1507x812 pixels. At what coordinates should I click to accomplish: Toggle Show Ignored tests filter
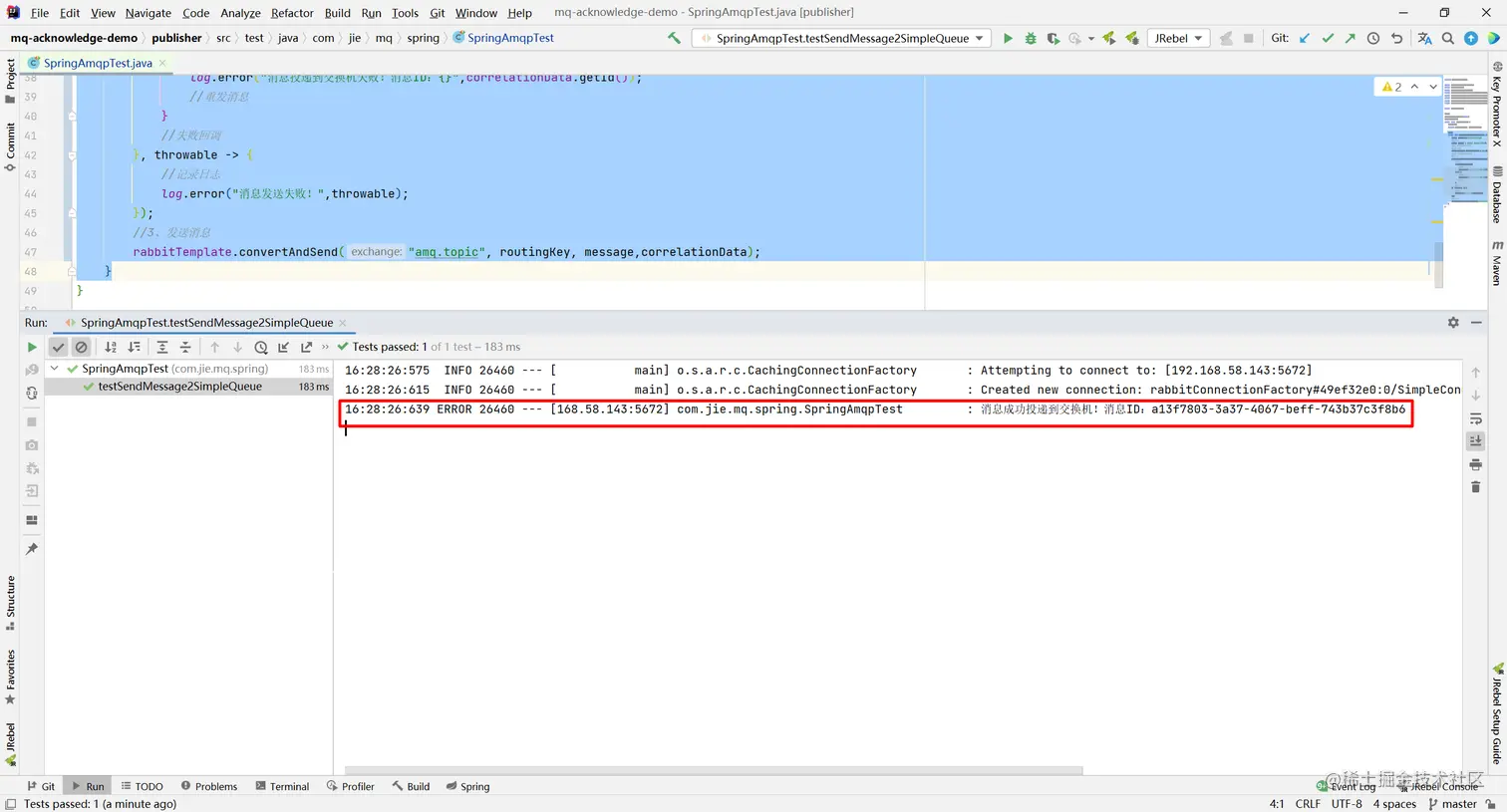pyautogui.click(x=82, y=347)
